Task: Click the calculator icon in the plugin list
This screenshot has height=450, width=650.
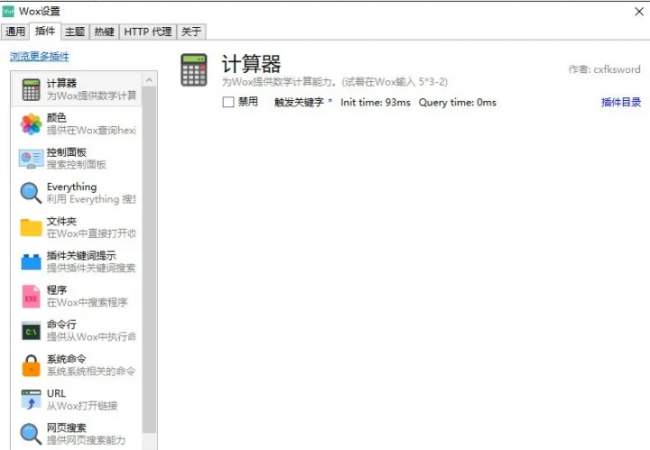Action: [31, 90]
